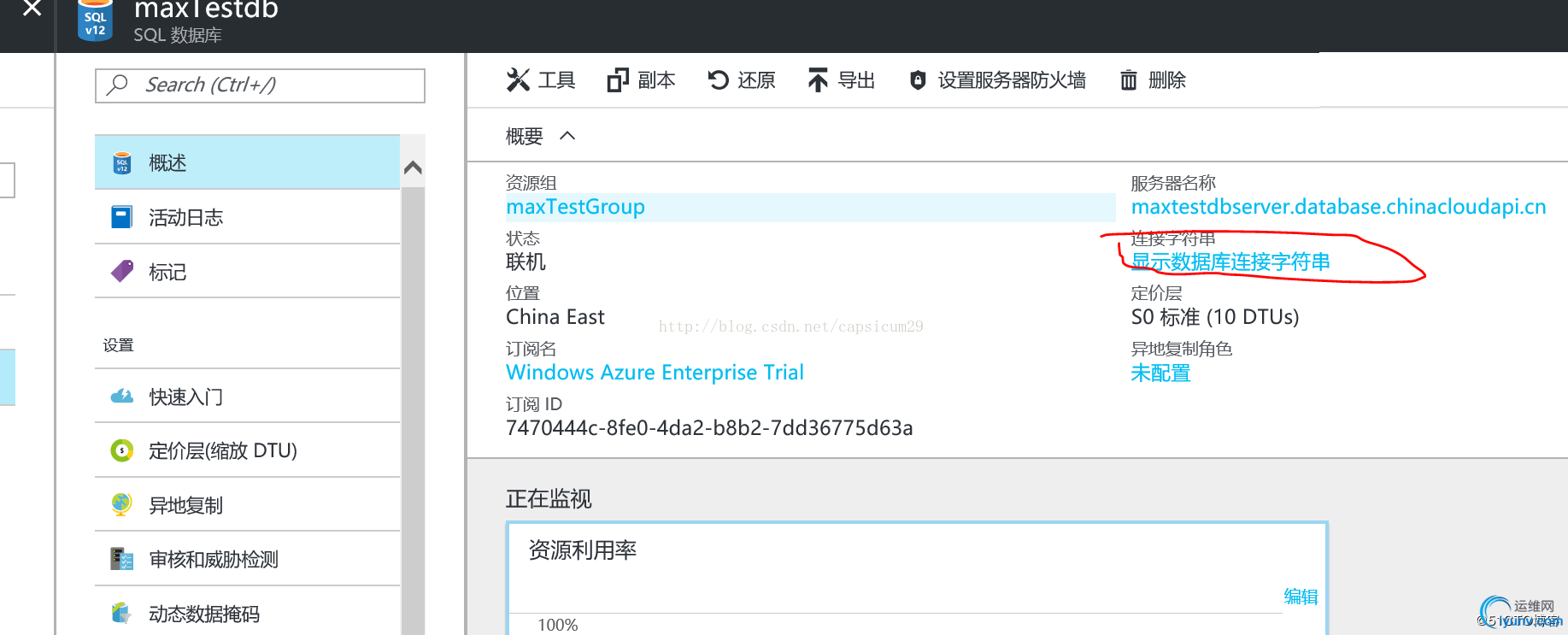1568x635 pixels.
Task: Open 标记 in the sidebar
Action: 248,271
